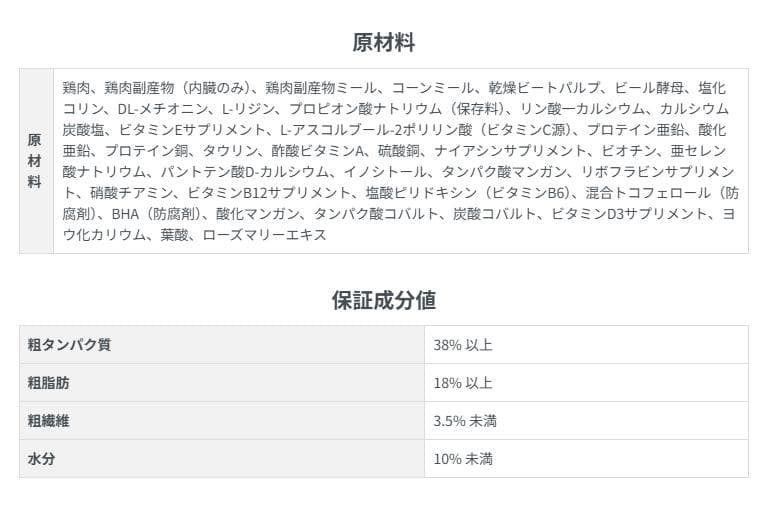Click the 原材料 section heading

click(384, 43)
